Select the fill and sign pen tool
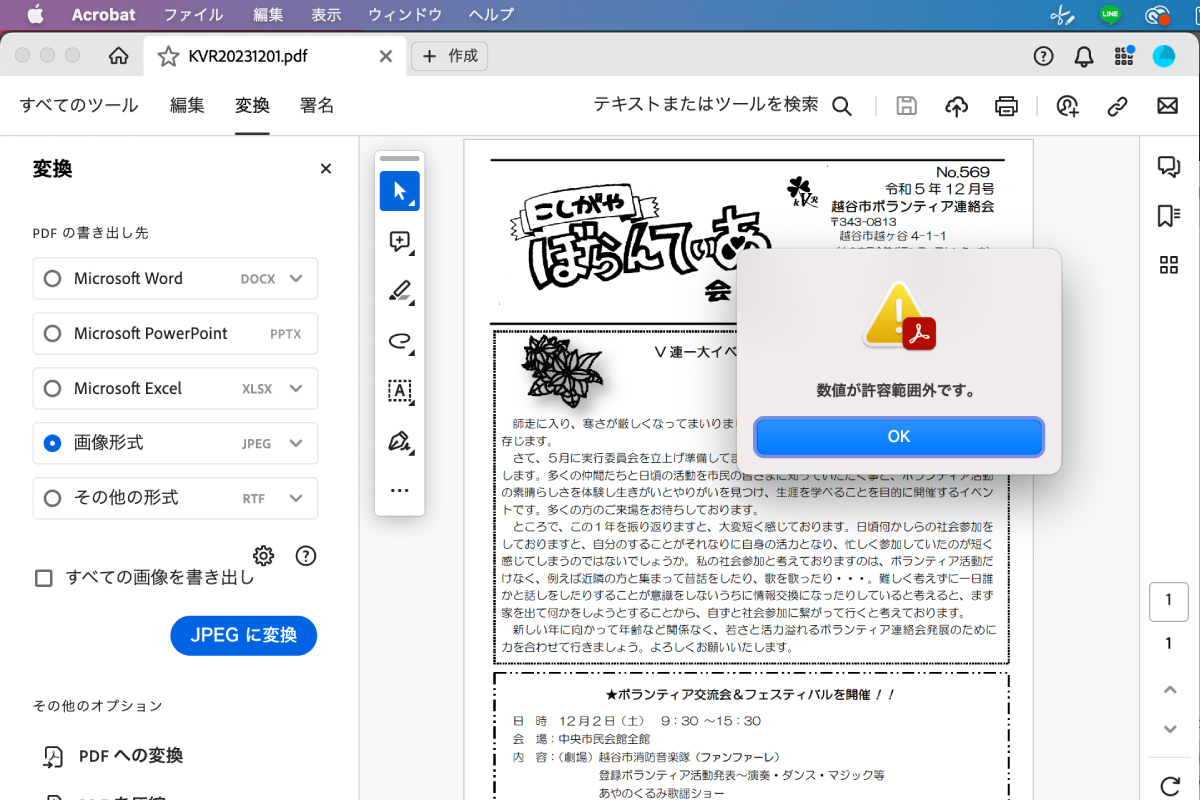1200x800 pixels. (x=400, y=441)
